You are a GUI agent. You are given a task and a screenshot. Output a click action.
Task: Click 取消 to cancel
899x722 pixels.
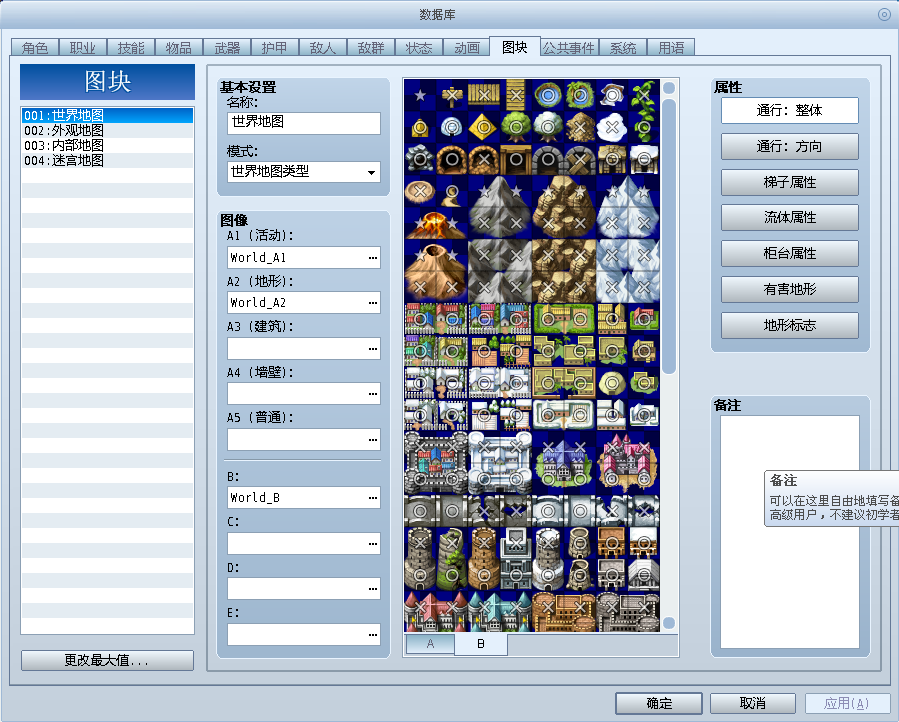click(753, 703)
